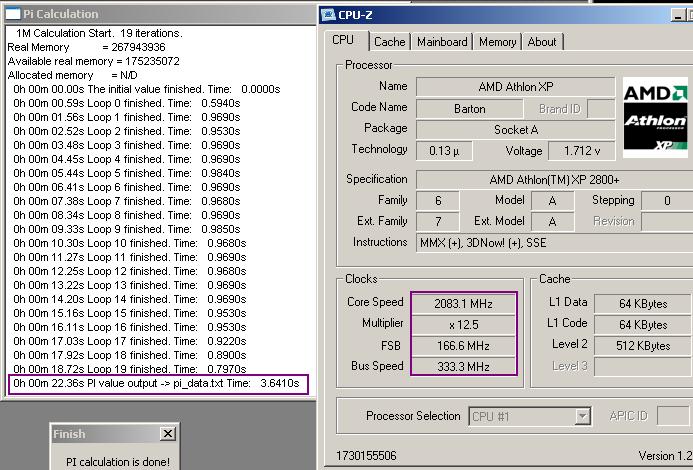Click the Pi Calculation title bar
Viewport: 693px width, 470px height.
[160, 14]
